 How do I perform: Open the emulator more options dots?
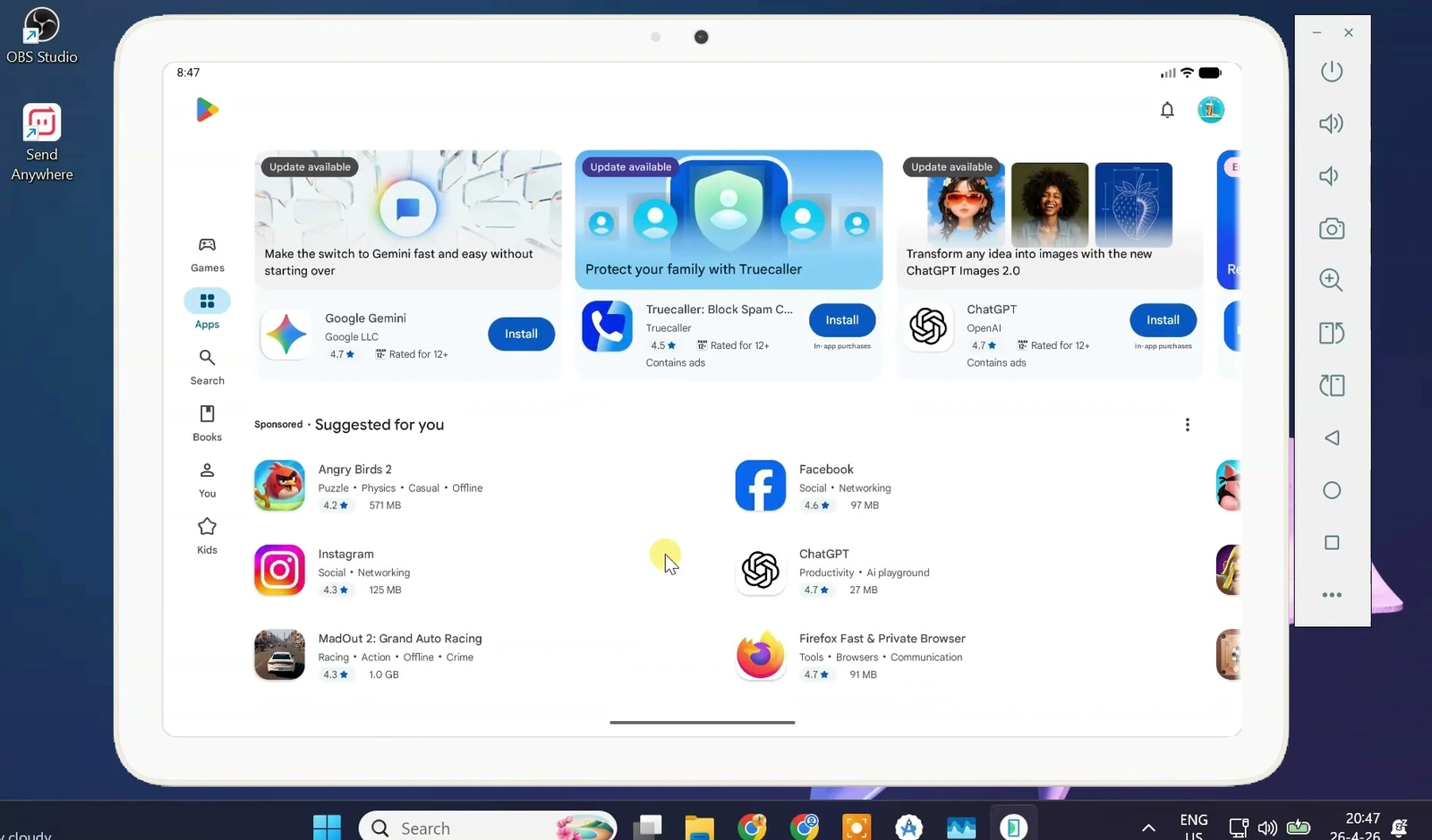(1332, 595)
